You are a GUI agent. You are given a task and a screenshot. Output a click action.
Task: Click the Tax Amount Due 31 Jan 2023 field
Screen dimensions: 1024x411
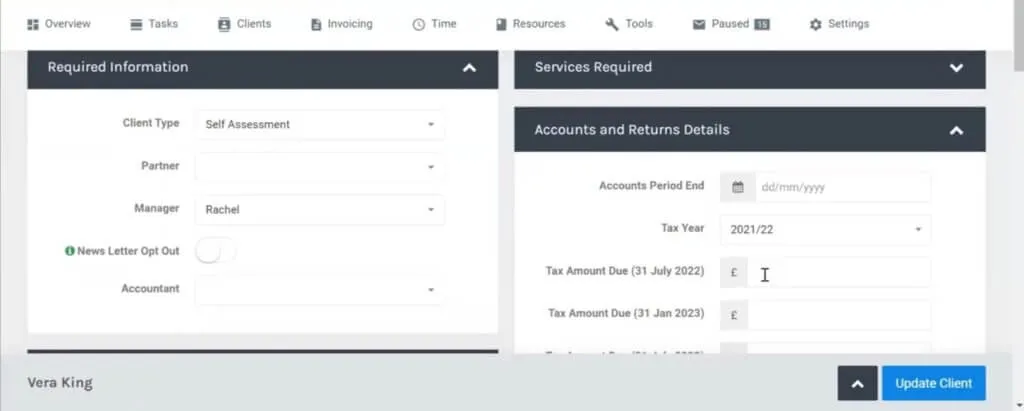point(839,315)
